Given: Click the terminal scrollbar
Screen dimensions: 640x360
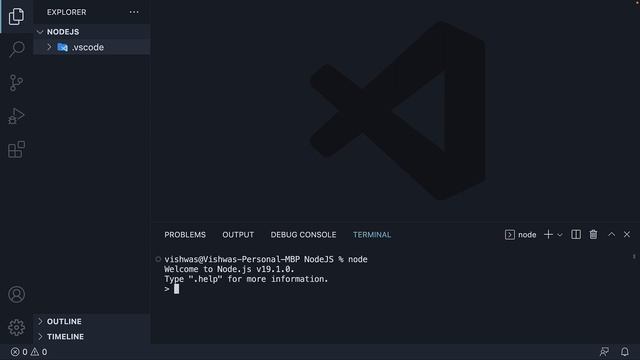Looking at the screenshot, I should point(634,257).
